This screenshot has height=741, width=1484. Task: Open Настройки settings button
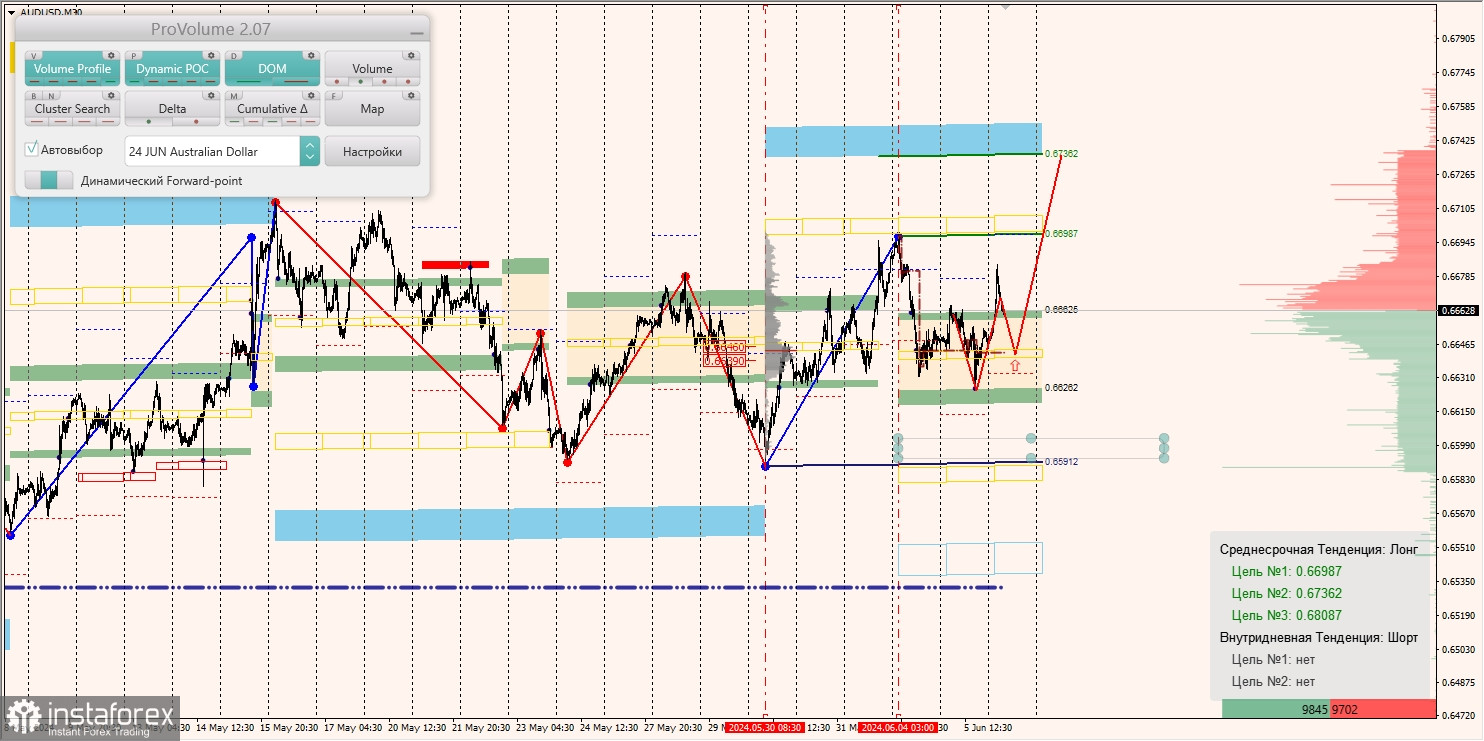(x=372, y=151)
